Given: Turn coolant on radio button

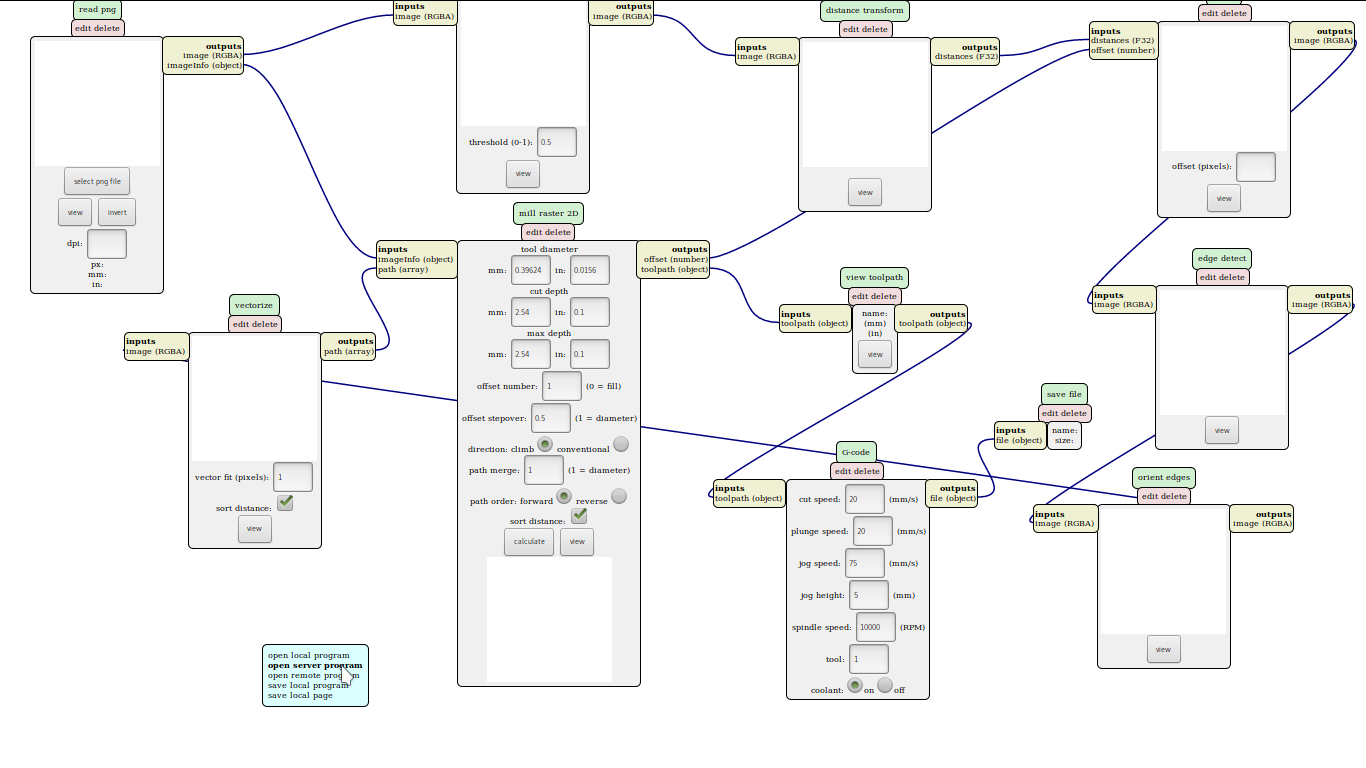Looking at the screenshot, I should point(855,686).
